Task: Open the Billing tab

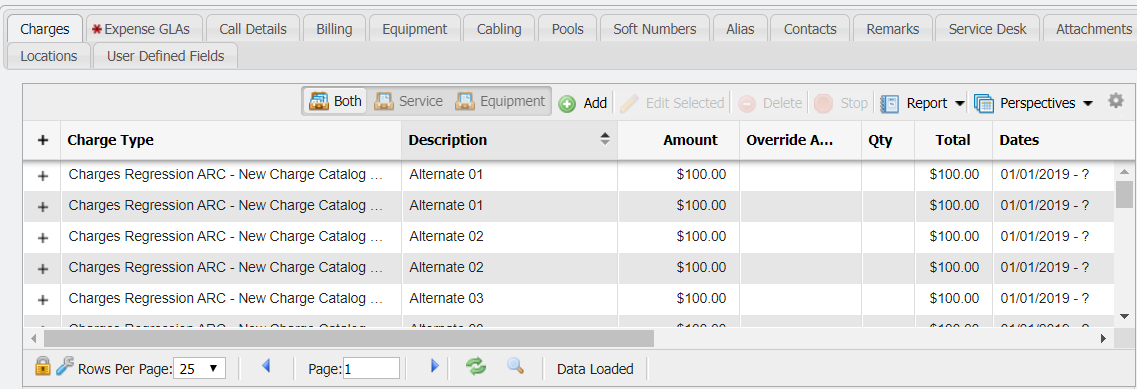Action: tap(334, 29)
